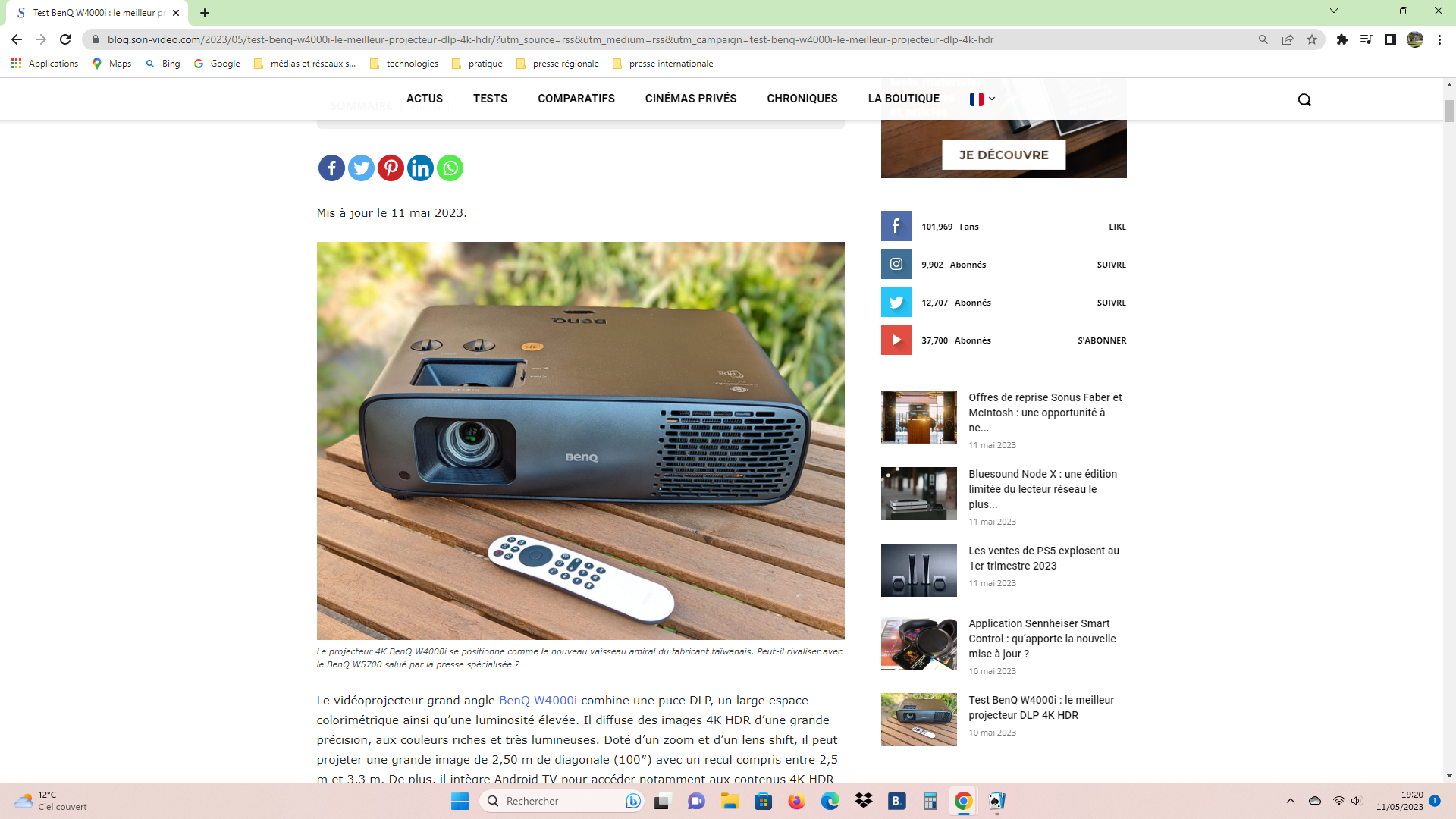1456x819 pixels.
Task: Click the Instagram follow icon in sidebar
Action: pos(896,264)
